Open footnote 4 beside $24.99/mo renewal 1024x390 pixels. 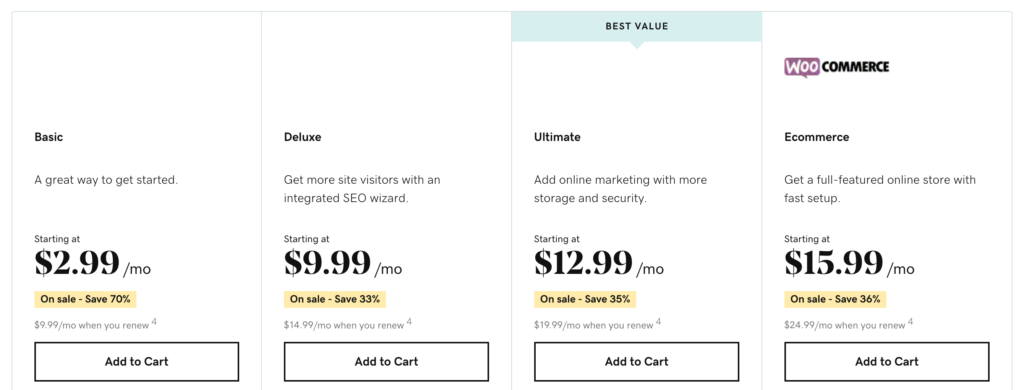click(910, 321)
